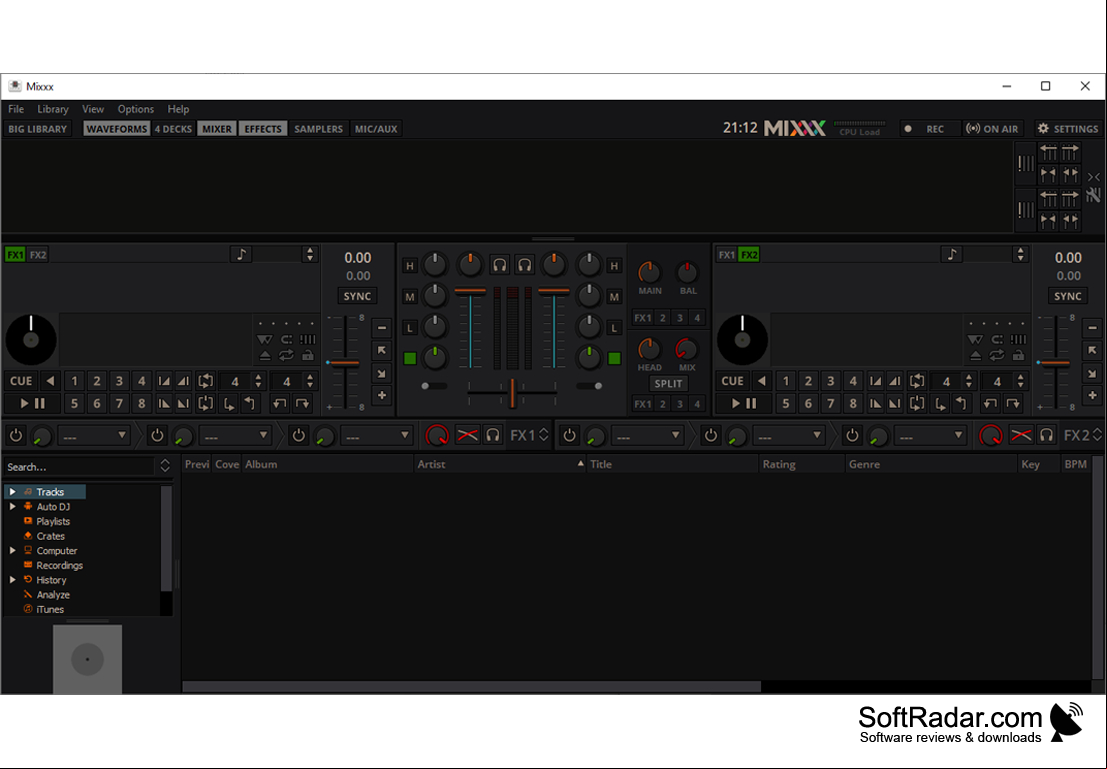
Task: Toggle FX1 on the left deck
Action: pyautogui.click(x=15, y=255)
